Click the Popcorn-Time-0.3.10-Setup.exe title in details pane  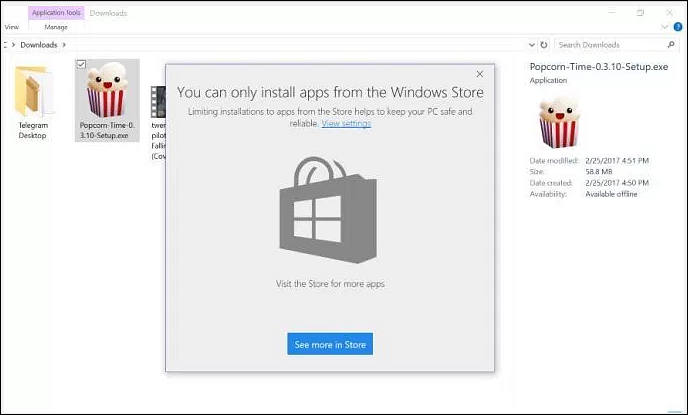599,67
